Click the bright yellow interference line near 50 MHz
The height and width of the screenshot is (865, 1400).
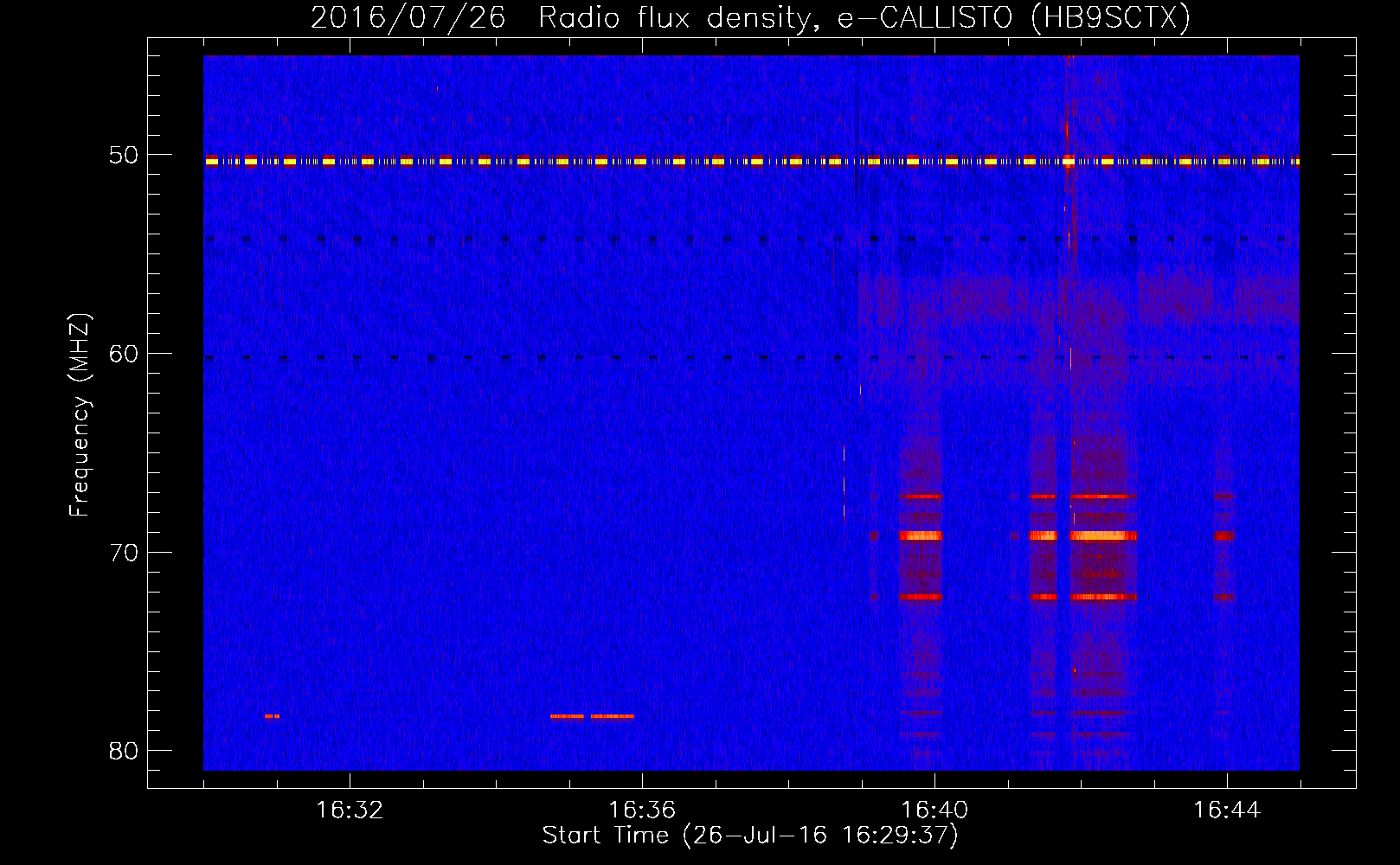pyautogui.click(x=751, y=161)
